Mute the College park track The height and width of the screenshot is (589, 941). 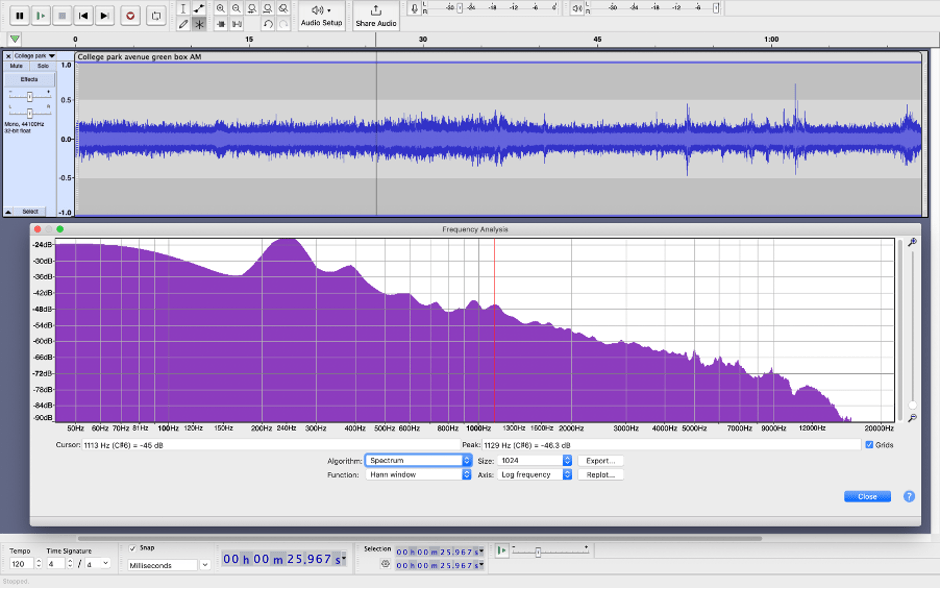pos(16,66)
